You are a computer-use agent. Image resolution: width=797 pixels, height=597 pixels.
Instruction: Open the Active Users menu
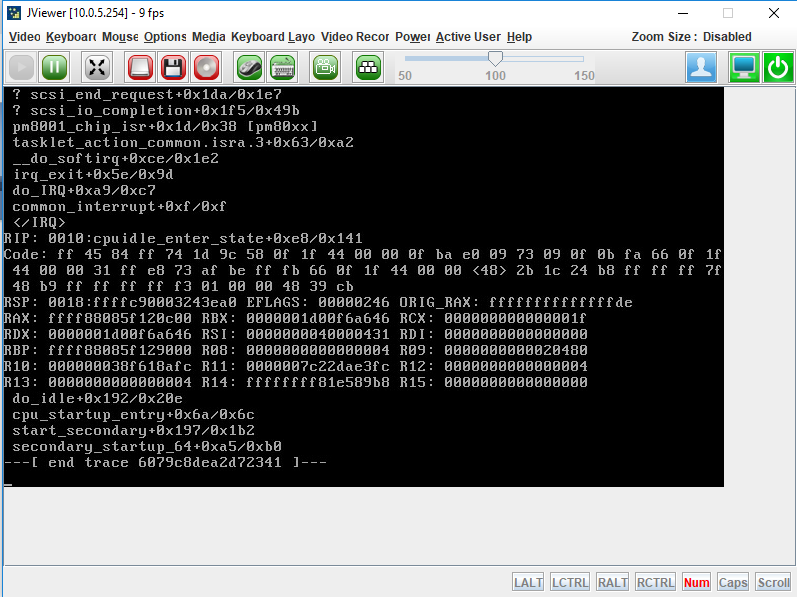pos(468,37)
